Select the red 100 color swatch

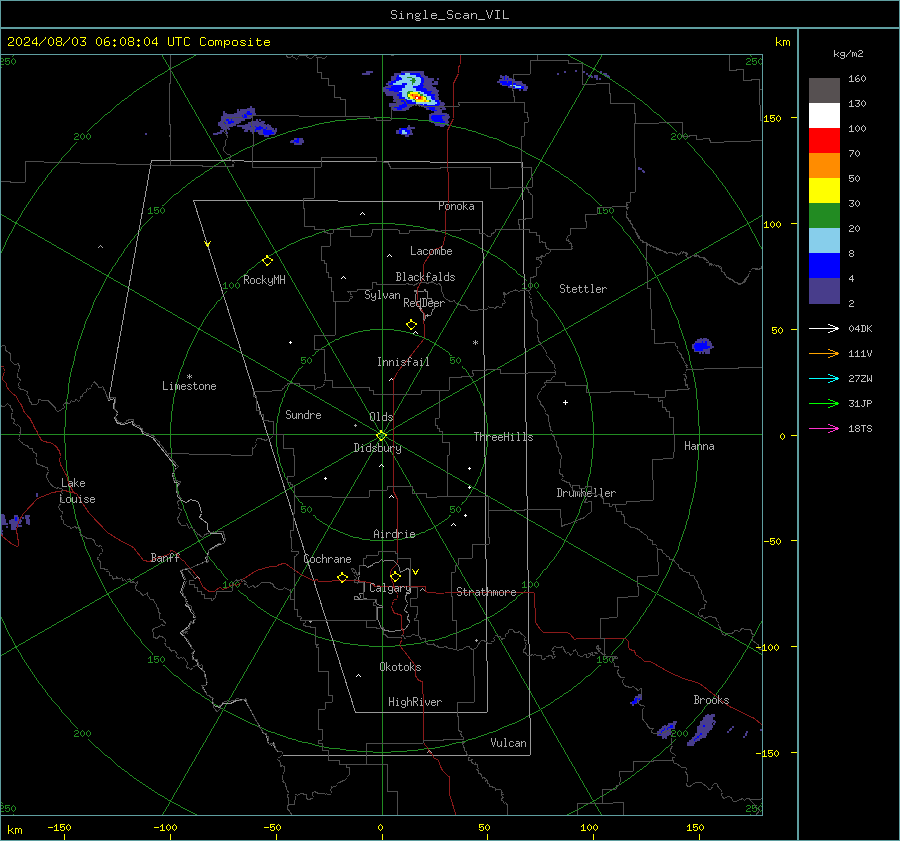(x=824, y=141)
